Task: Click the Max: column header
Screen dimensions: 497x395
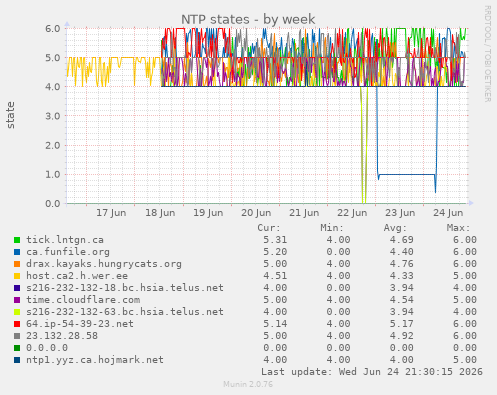Action: click(458, 228)
